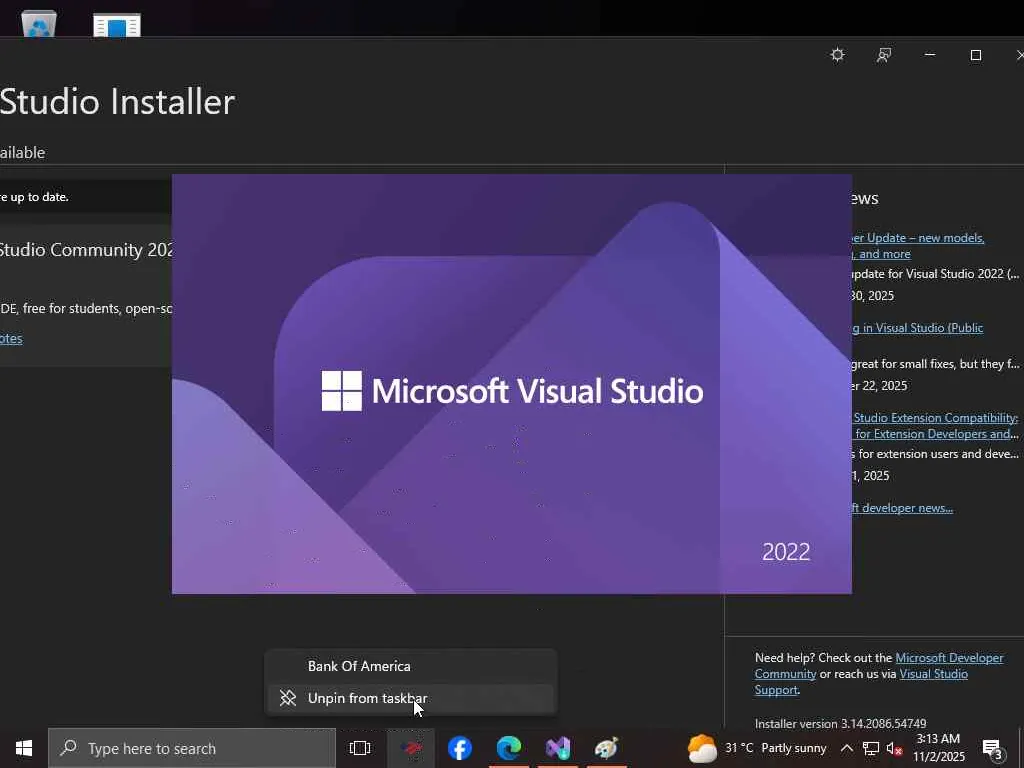Click the Studio Community 2022 product title
The width and height of the screenshot is (1024, 768).
click(86, 250)
